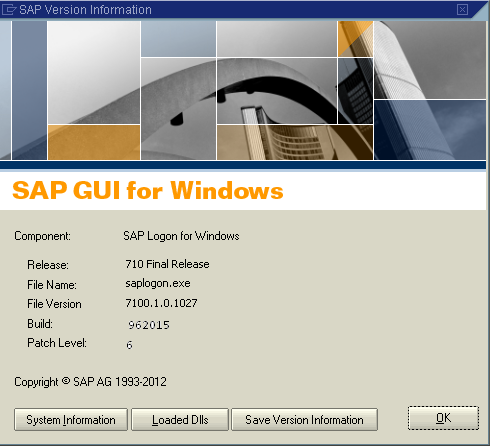The width and height of the screenshot is (490, 446).
Task: Close the SAP Version Information dialog
Action: pos(462,9)
